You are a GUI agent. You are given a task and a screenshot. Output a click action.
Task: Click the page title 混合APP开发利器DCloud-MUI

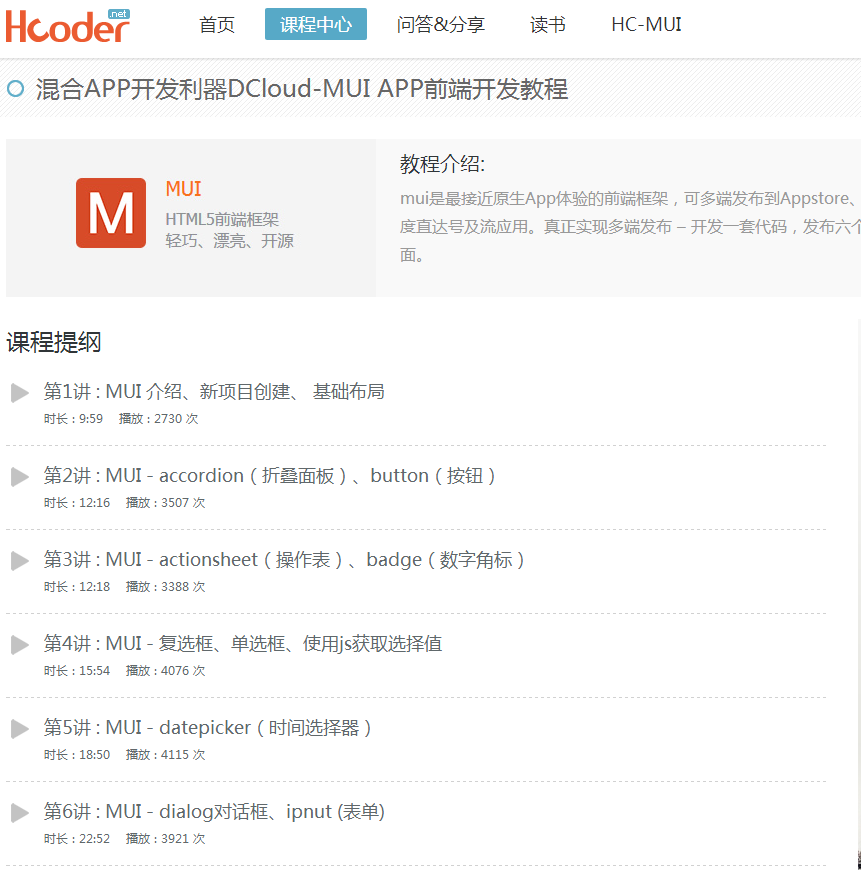[302, 89]
